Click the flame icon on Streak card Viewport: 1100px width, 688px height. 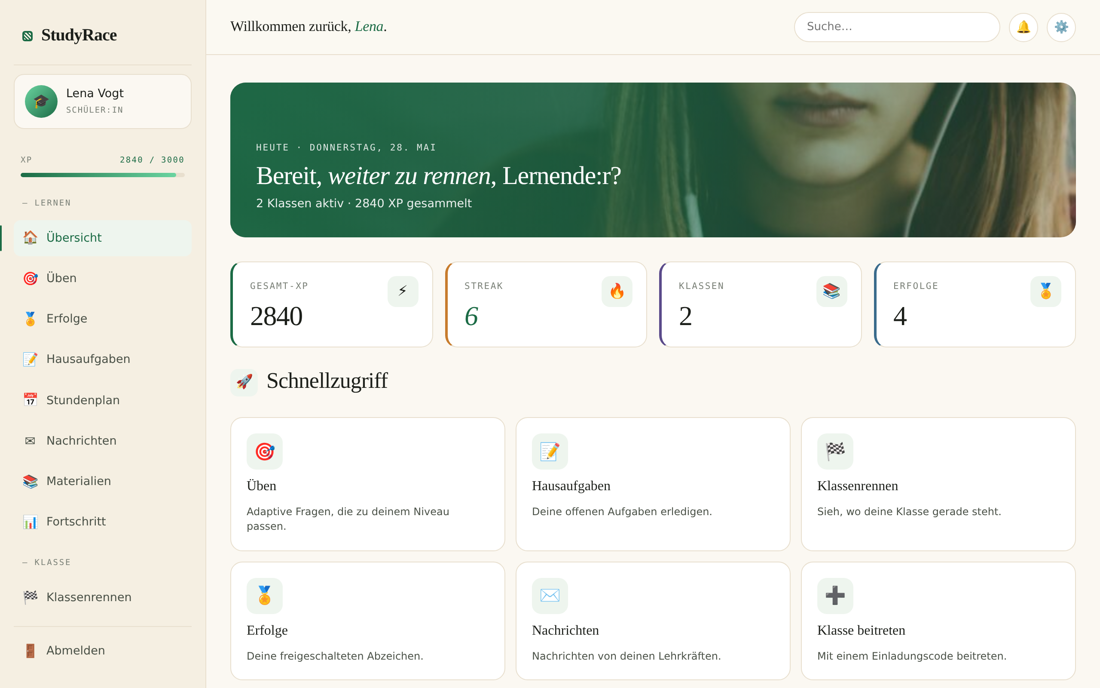tap(617, 291)
